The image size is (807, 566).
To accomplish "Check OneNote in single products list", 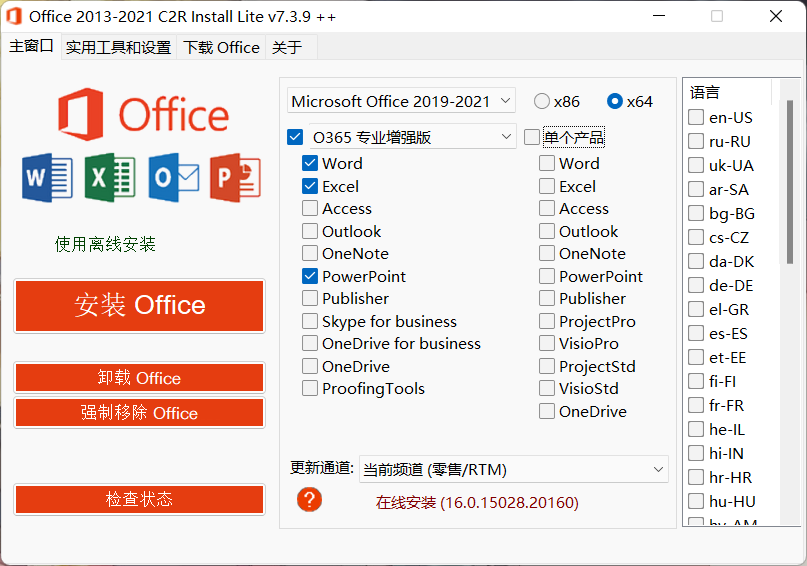I will click(x=547, y=253).
